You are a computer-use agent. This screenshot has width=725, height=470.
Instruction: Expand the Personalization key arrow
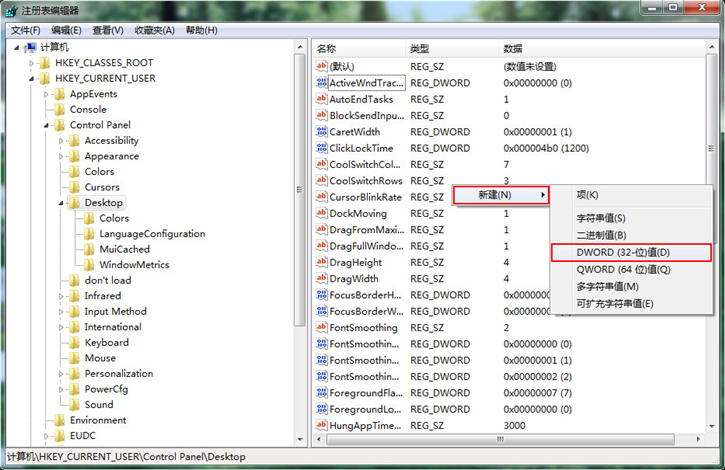pyautogui.click(x=62, y=374)
